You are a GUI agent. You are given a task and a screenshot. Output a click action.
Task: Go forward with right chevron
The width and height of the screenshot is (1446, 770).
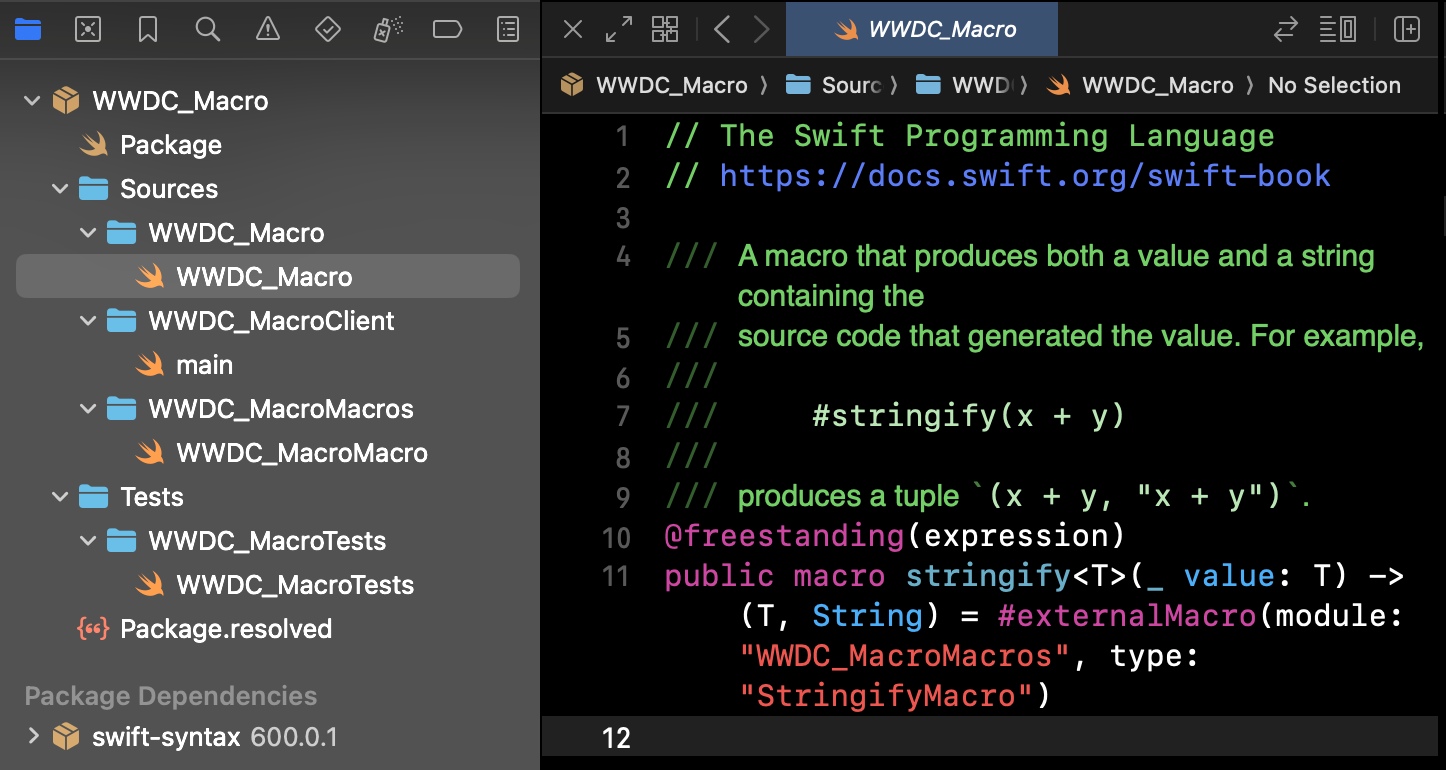click(x=761, y=29)
